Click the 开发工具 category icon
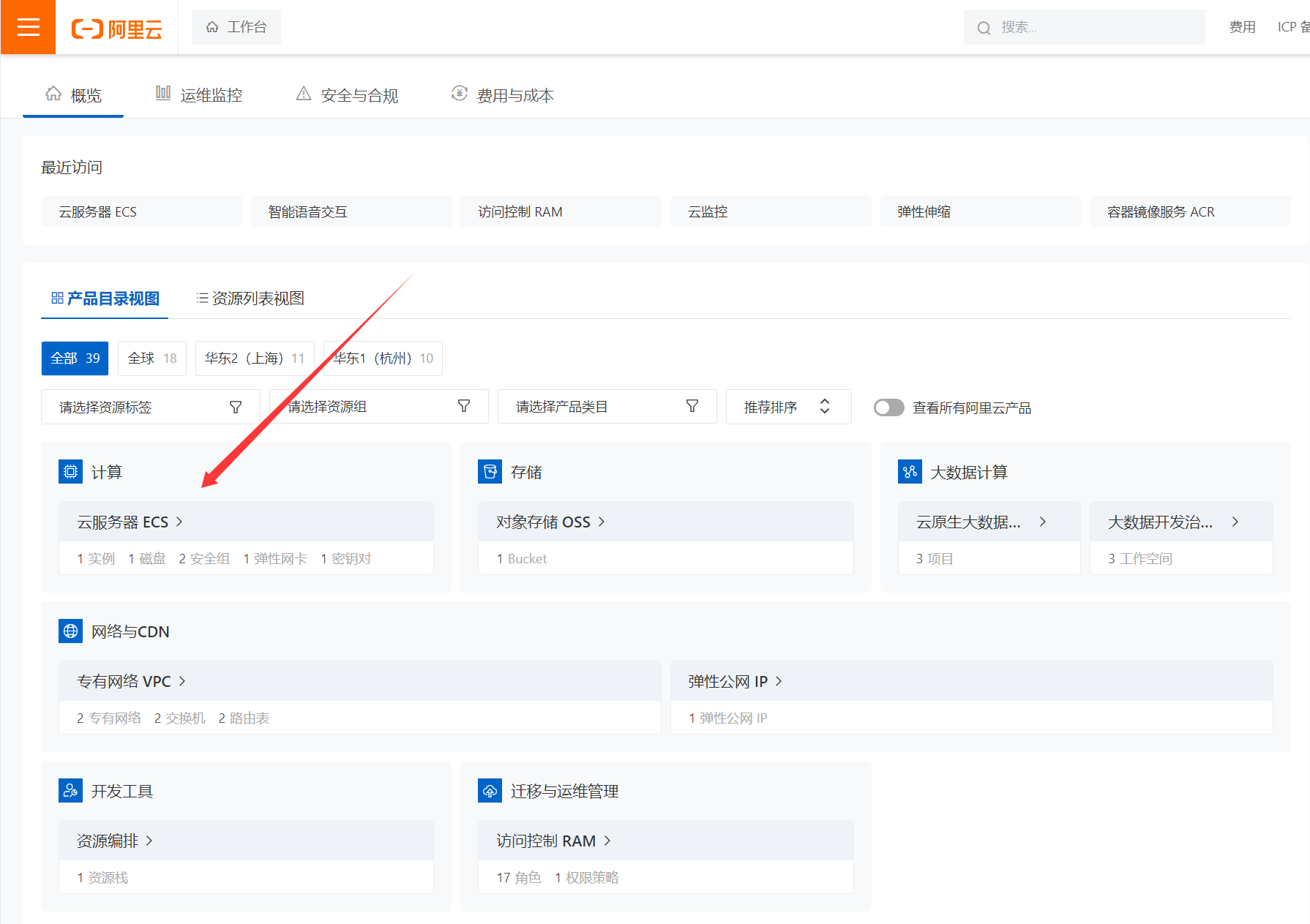Viewport: 1310px width, 924px height. 70,791
